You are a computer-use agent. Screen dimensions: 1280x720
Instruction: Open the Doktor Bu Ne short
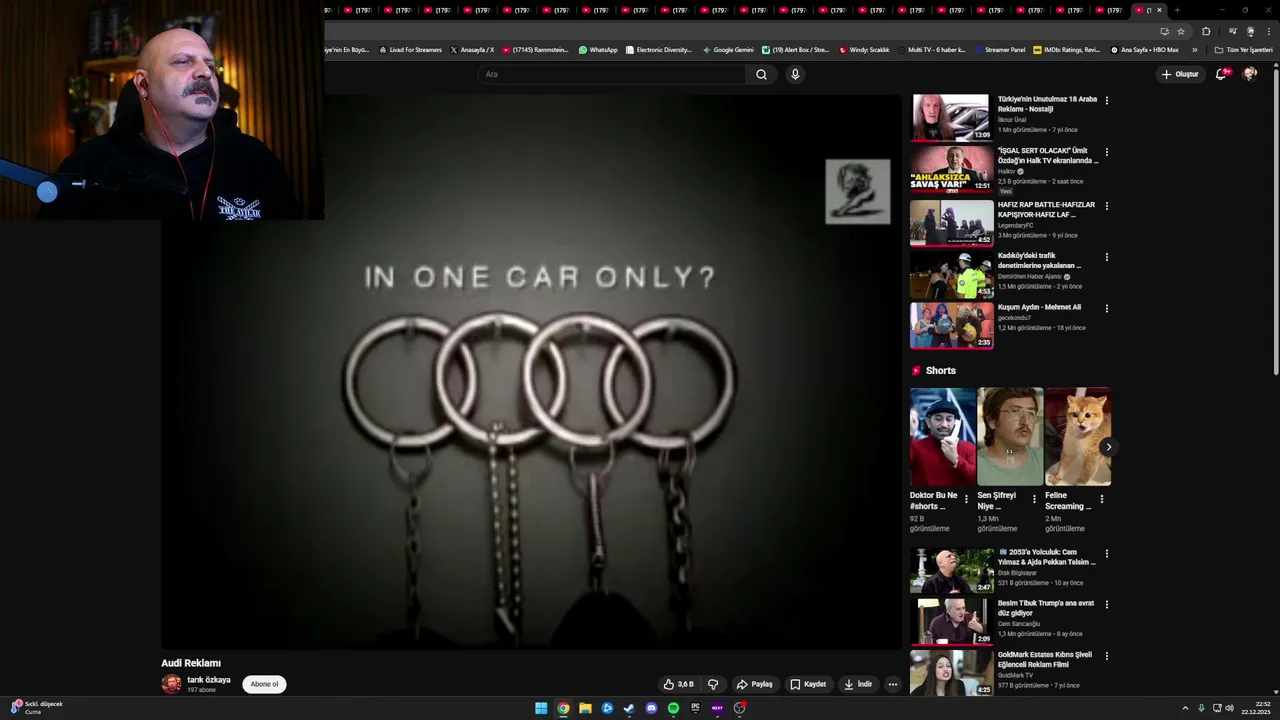942,436
